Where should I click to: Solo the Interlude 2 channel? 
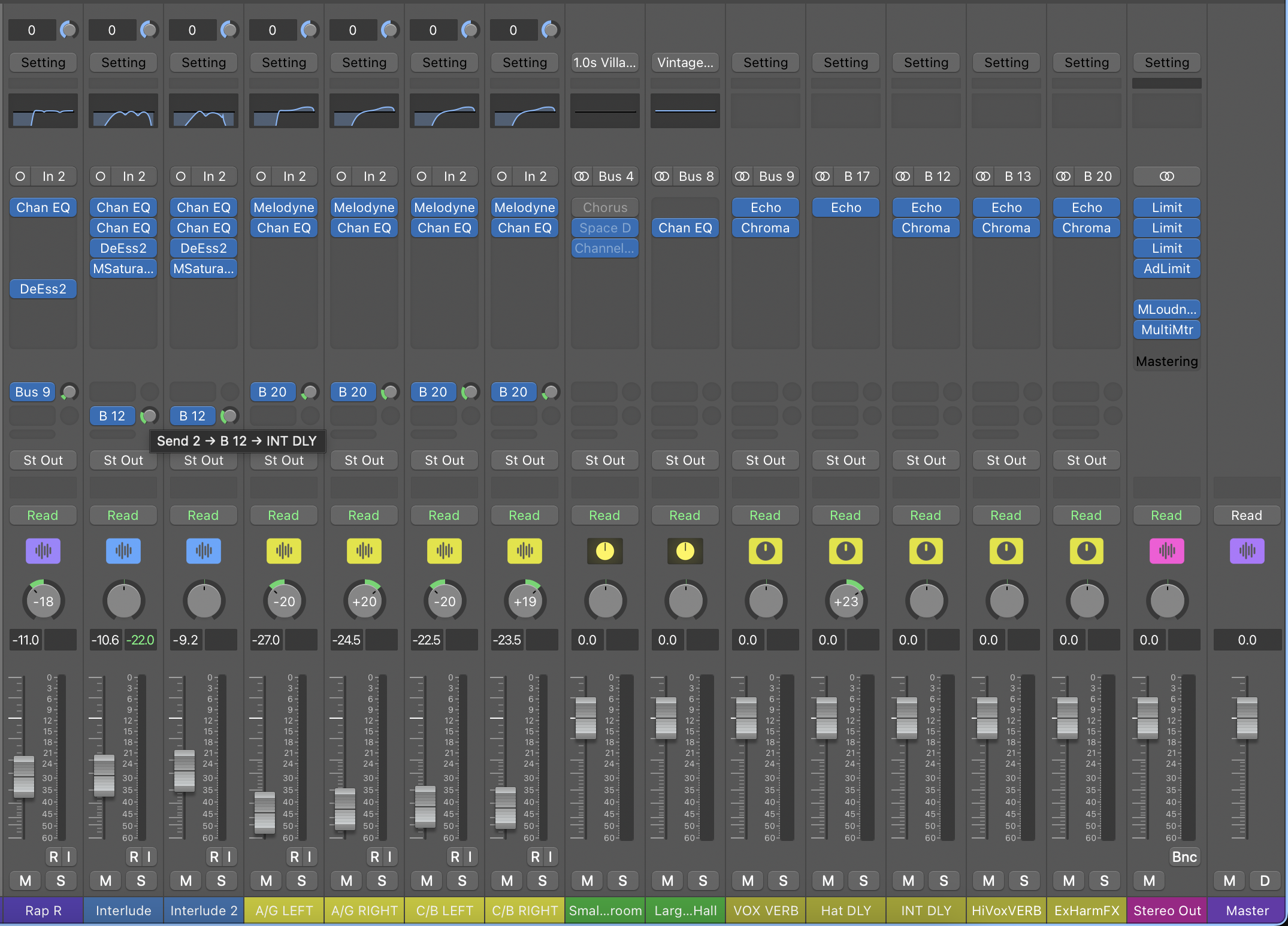tap(221, 880)
